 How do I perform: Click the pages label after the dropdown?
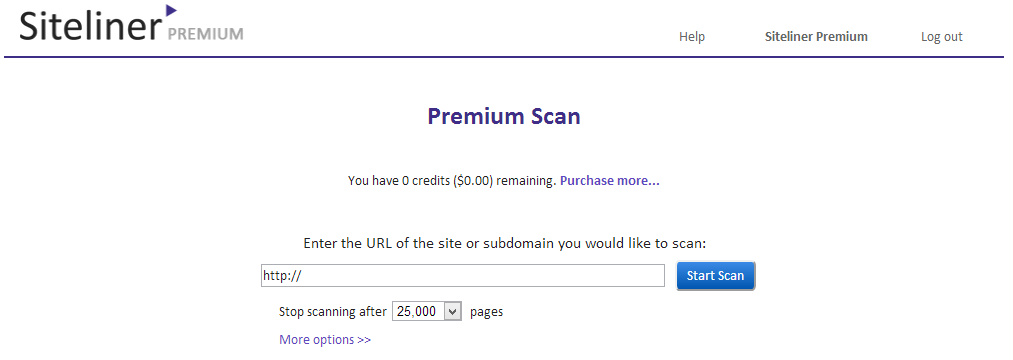[486, 312]
